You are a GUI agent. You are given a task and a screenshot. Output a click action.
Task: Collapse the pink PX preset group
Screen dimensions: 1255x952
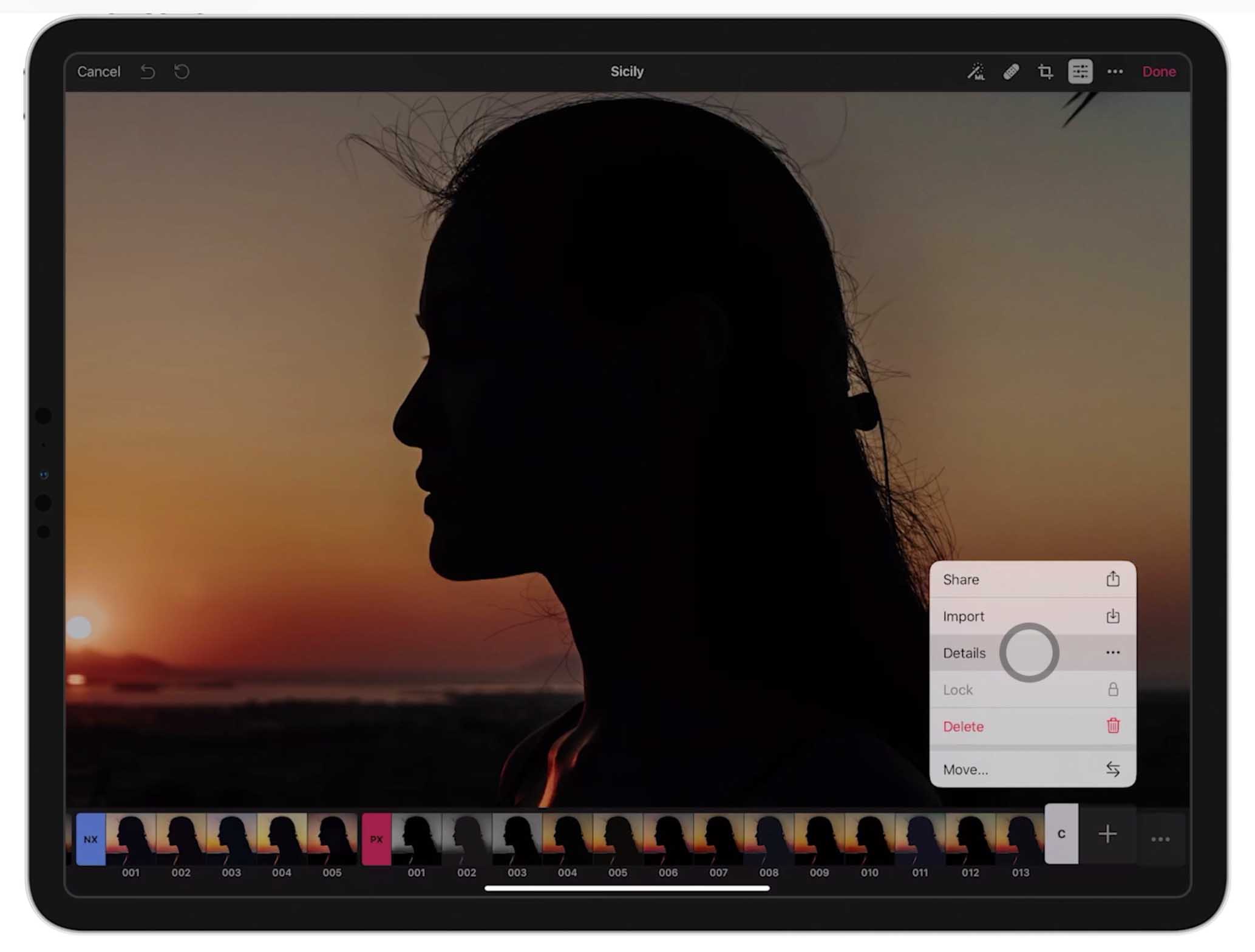point(376,839)
